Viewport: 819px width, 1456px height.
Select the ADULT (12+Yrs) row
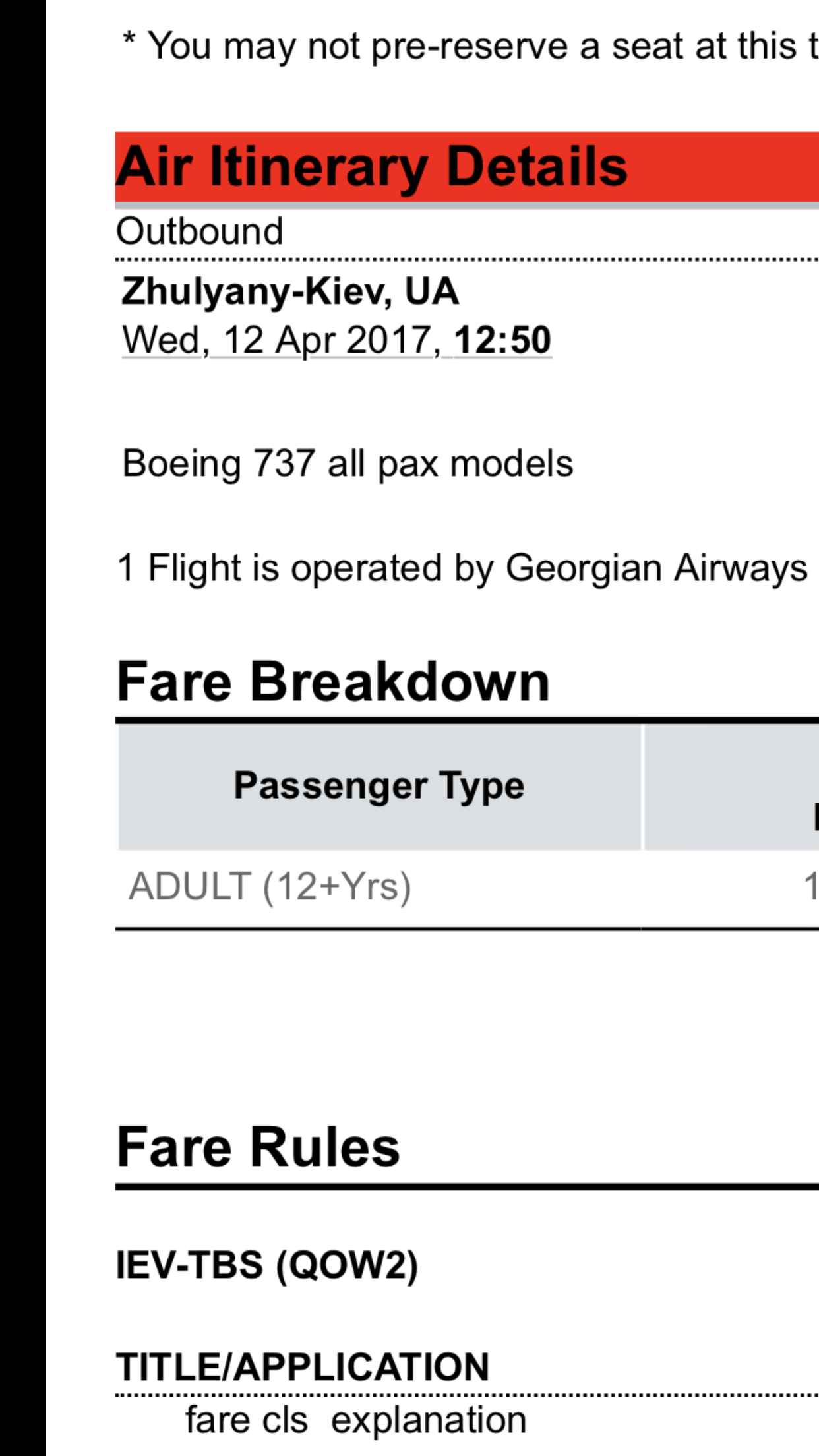point(467,887)
